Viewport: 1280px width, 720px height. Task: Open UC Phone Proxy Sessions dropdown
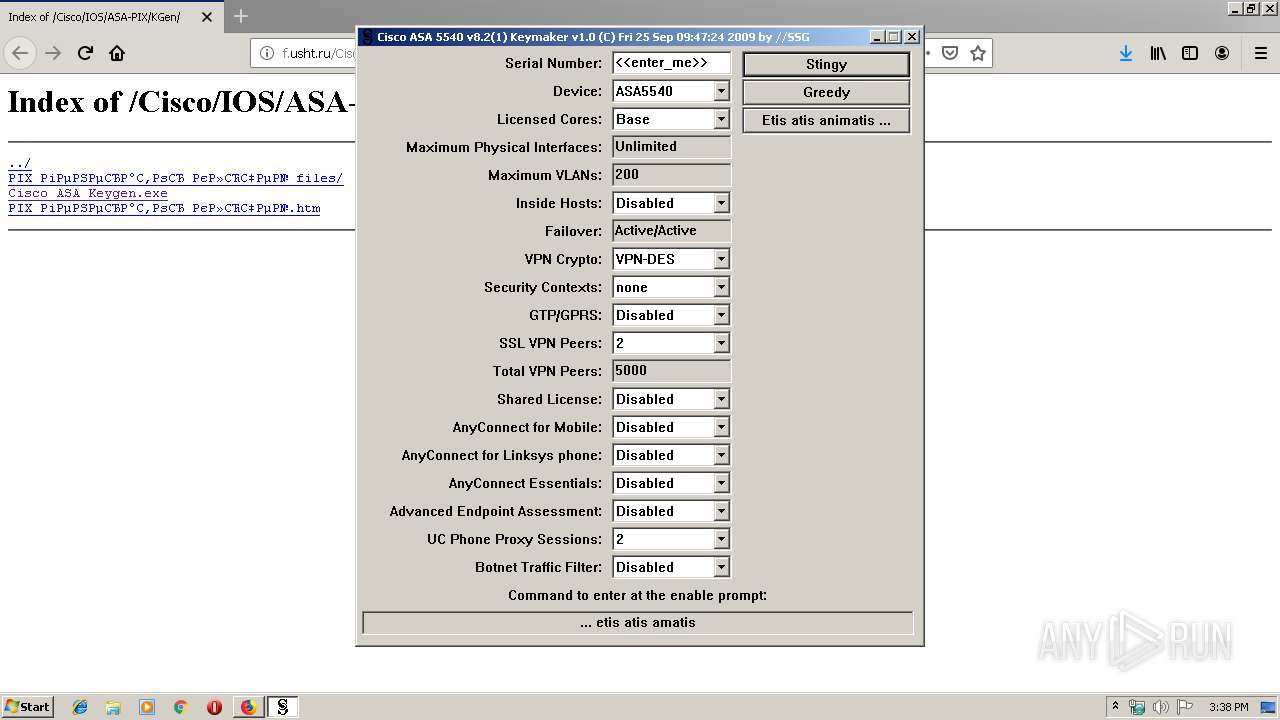(x=721, y=539)
